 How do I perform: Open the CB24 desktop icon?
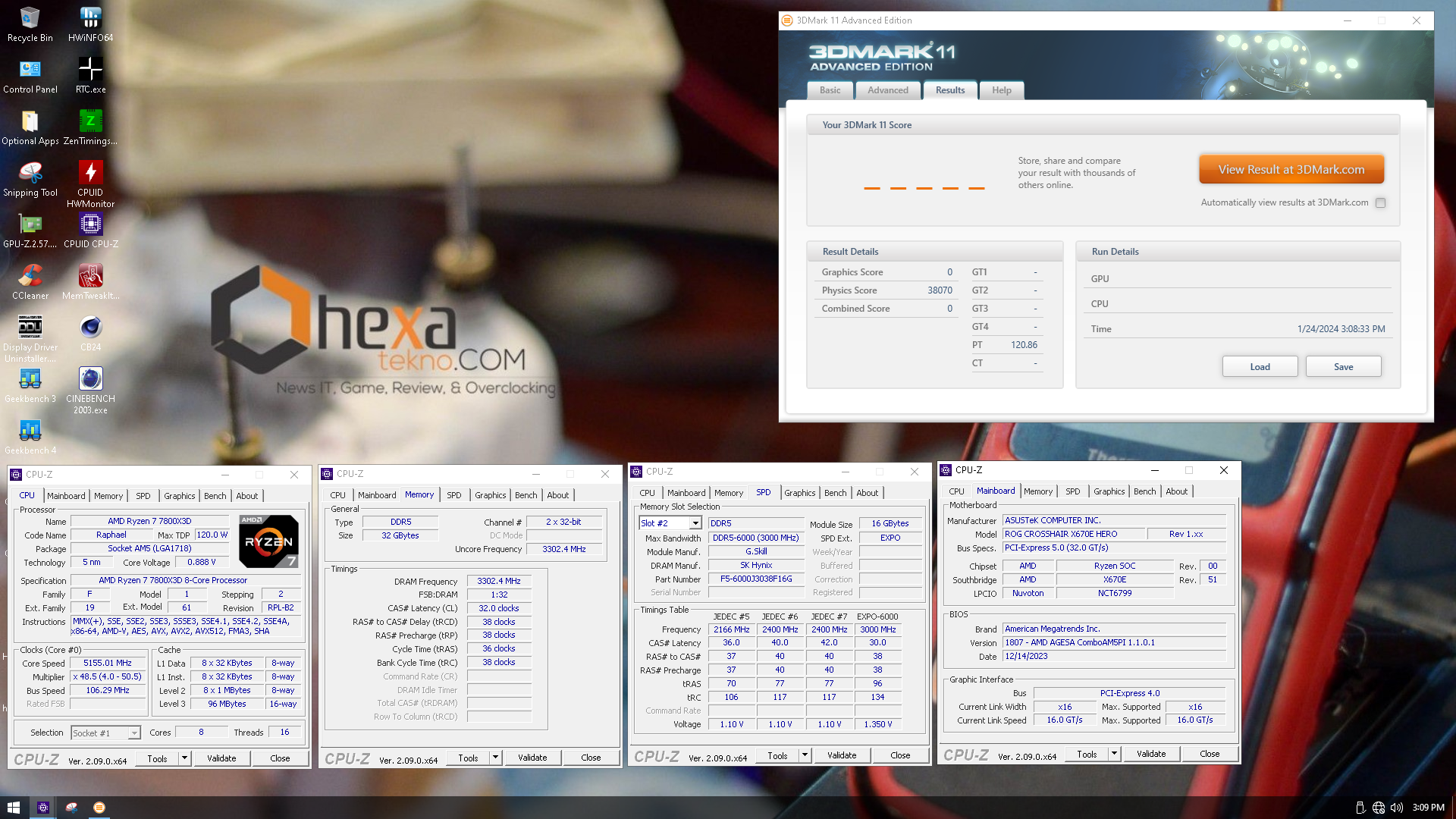click(90, 334)
